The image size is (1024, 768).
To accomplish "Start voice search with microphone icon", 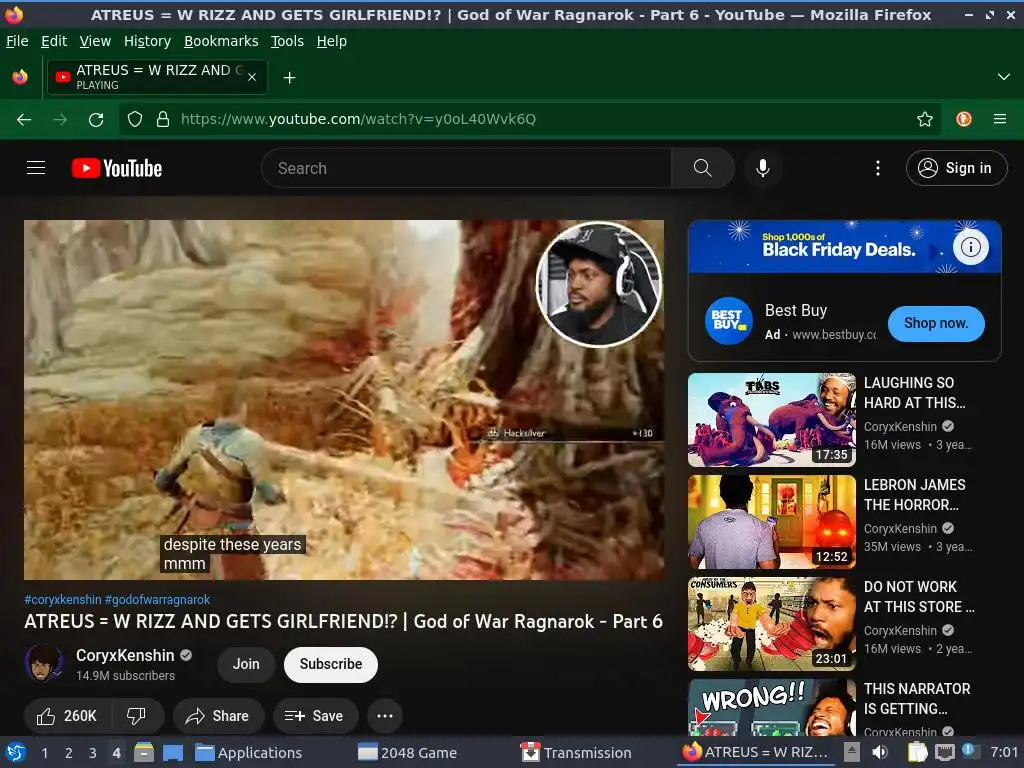I will 762,168.
